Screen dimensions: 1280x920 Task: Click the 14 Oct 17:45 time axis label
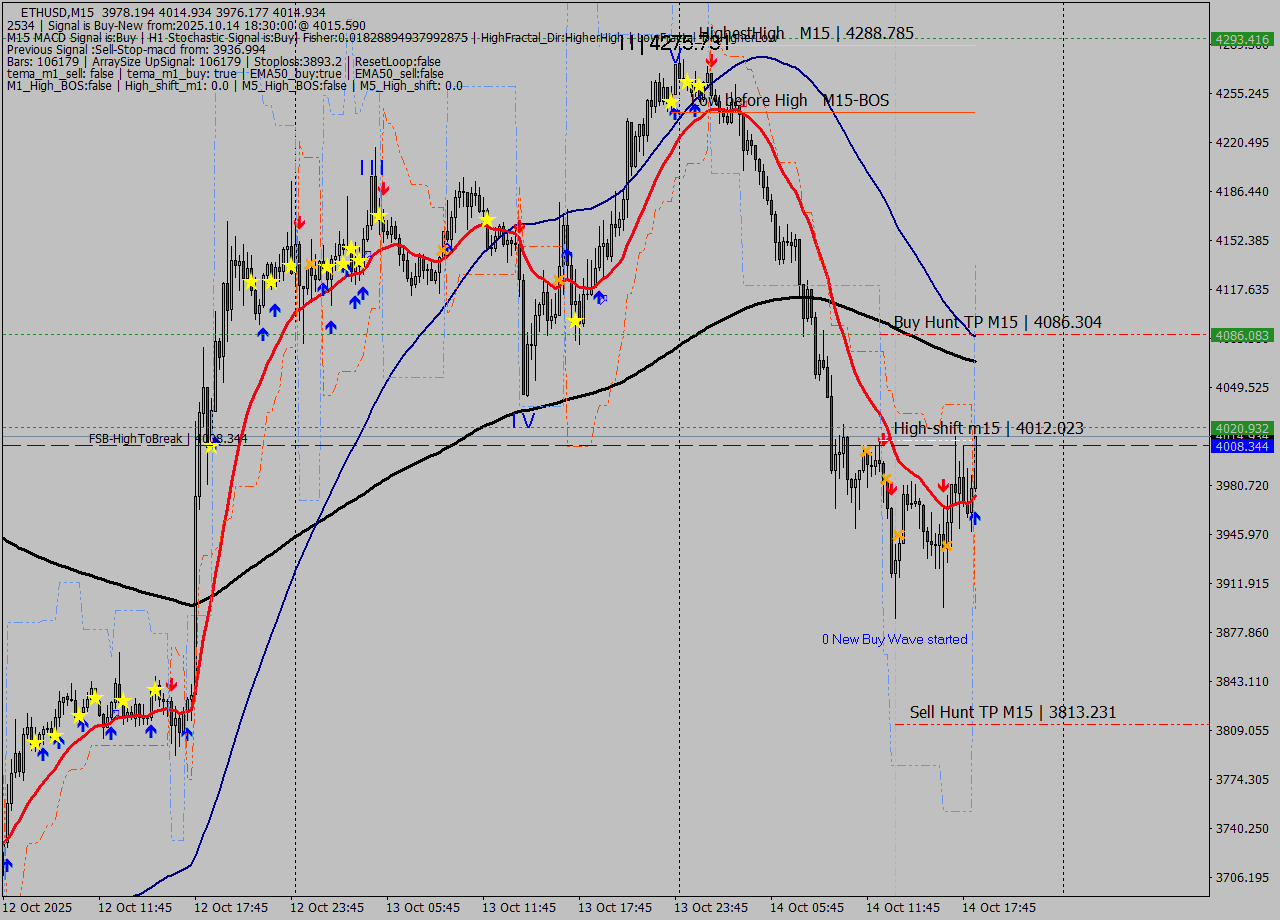pos(999,907)
